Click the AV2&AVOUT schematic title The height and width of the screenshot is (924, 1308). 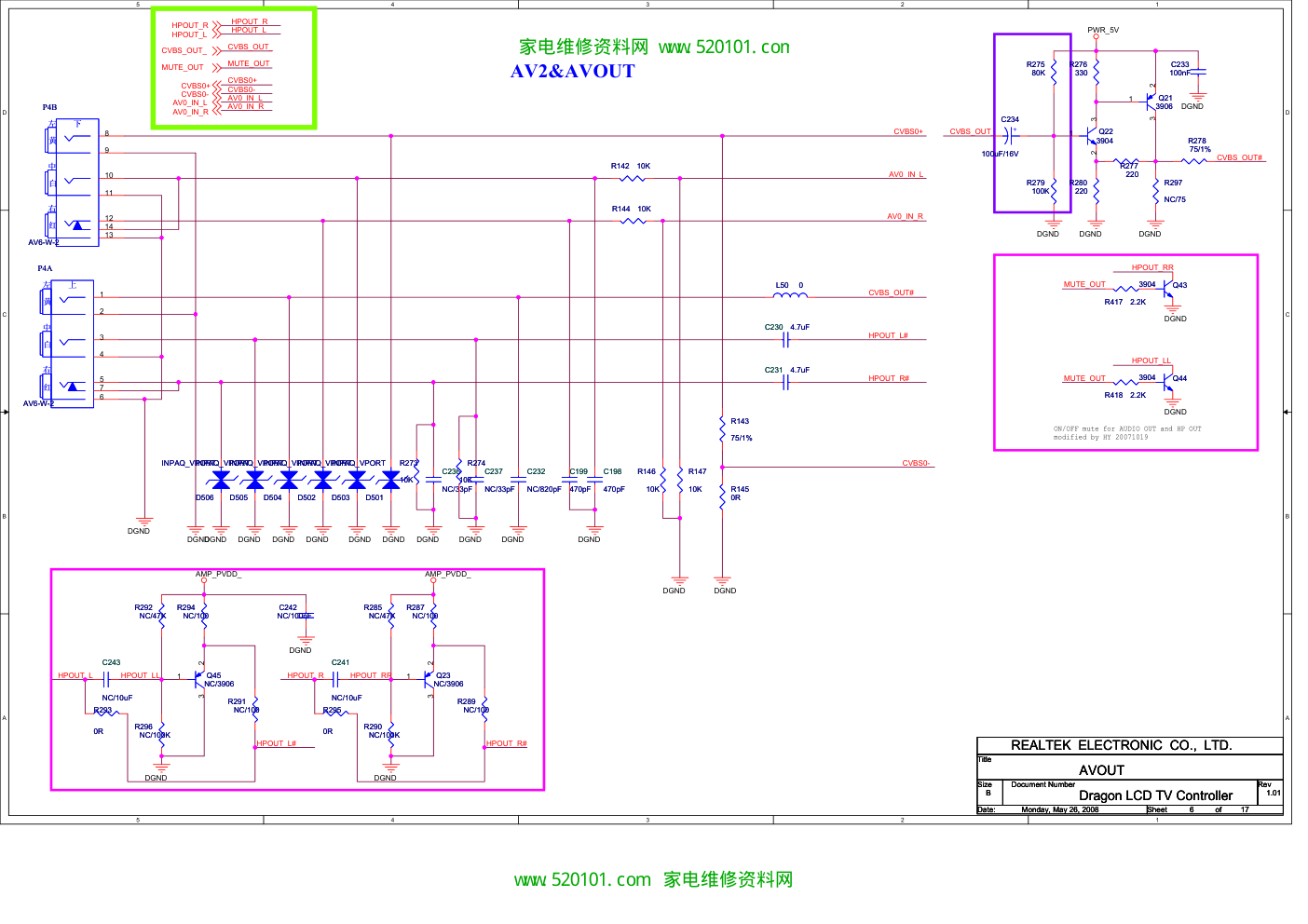point(573,72)
